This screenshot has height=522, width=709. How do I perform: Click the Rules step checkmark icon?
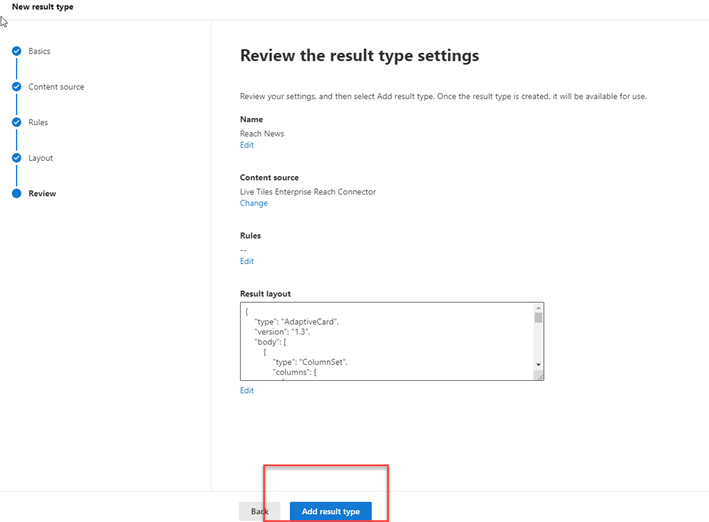pos(17,122)
